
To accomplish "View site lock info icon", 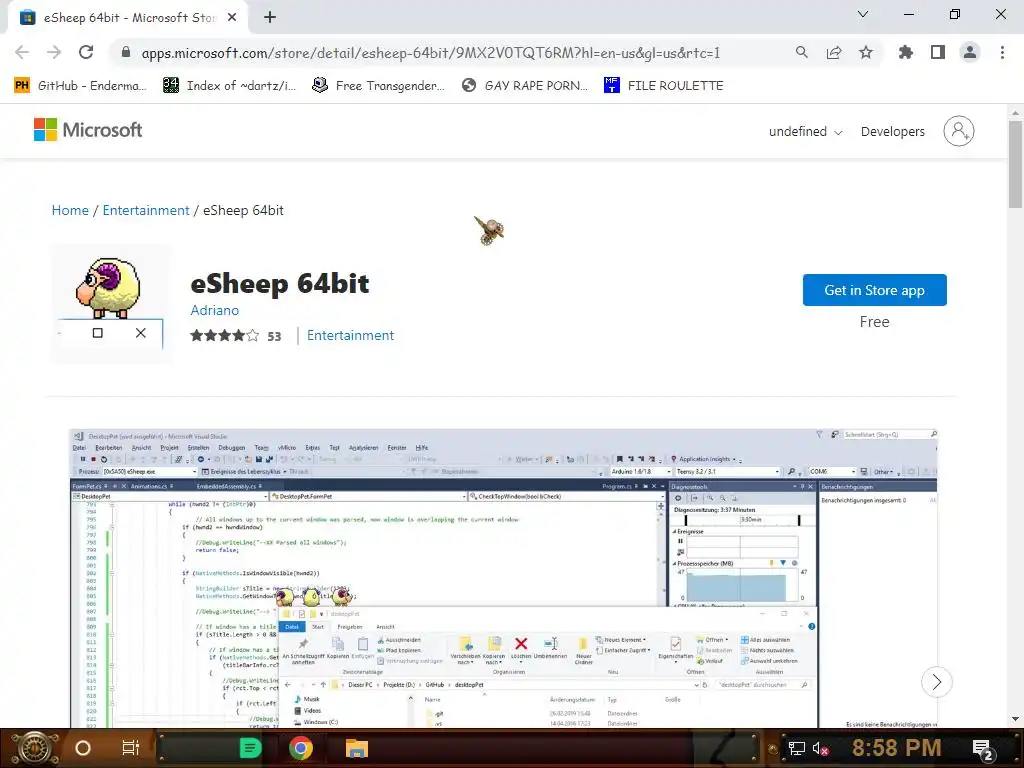I will click(x=125, y=52).
